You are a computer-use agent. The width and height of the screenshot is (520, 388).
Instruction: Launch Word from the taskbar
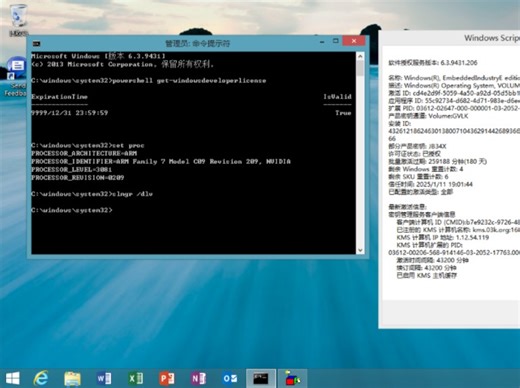click(104, 379)
